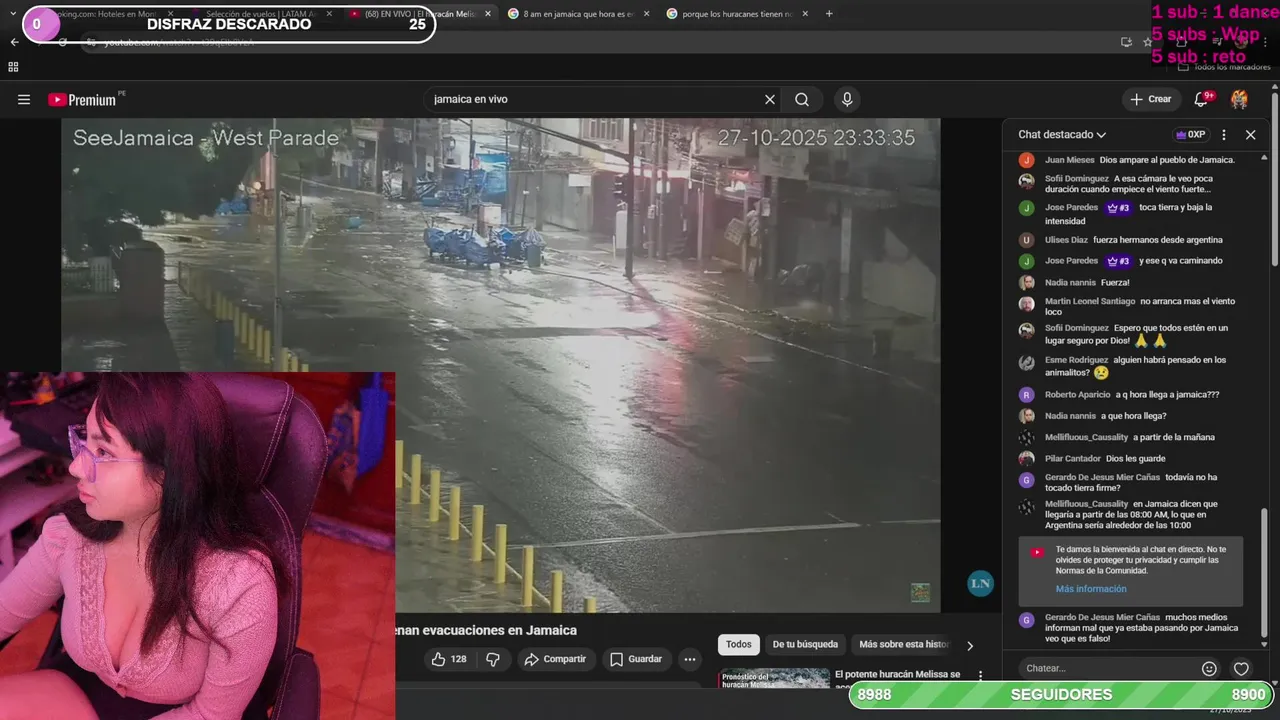Click message 'a q hora llega a jamaica???'
The height and width of the screenshot is (720, 1280).
click(x=1167, y=395)
